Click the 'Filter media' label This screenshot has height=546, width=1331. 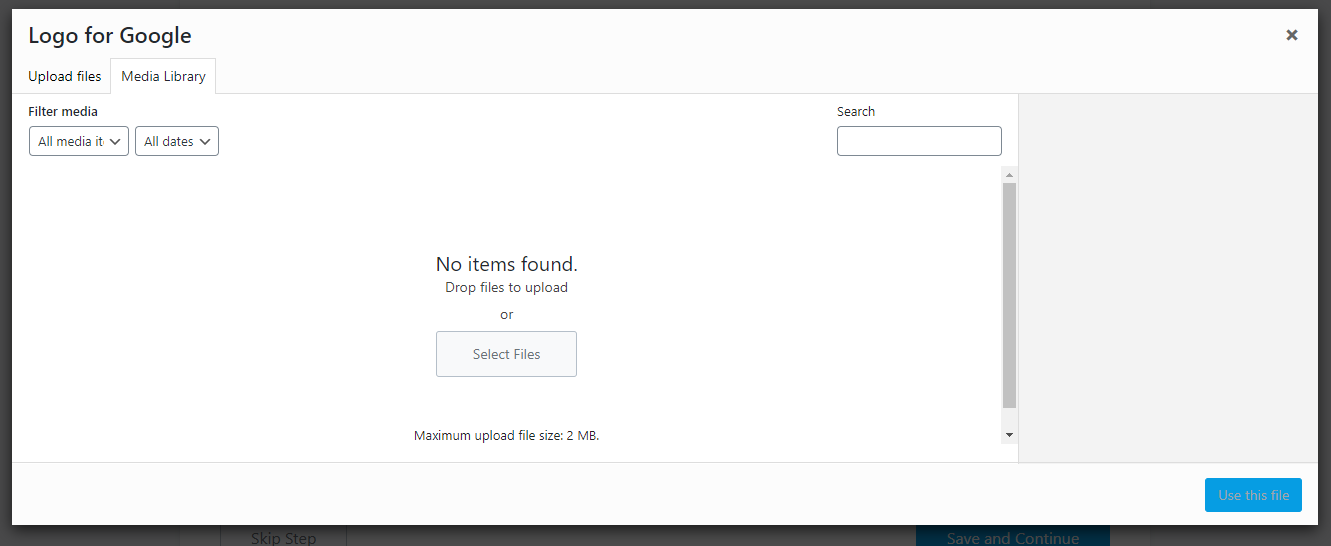pyautogui.click(x=63, y=111)
